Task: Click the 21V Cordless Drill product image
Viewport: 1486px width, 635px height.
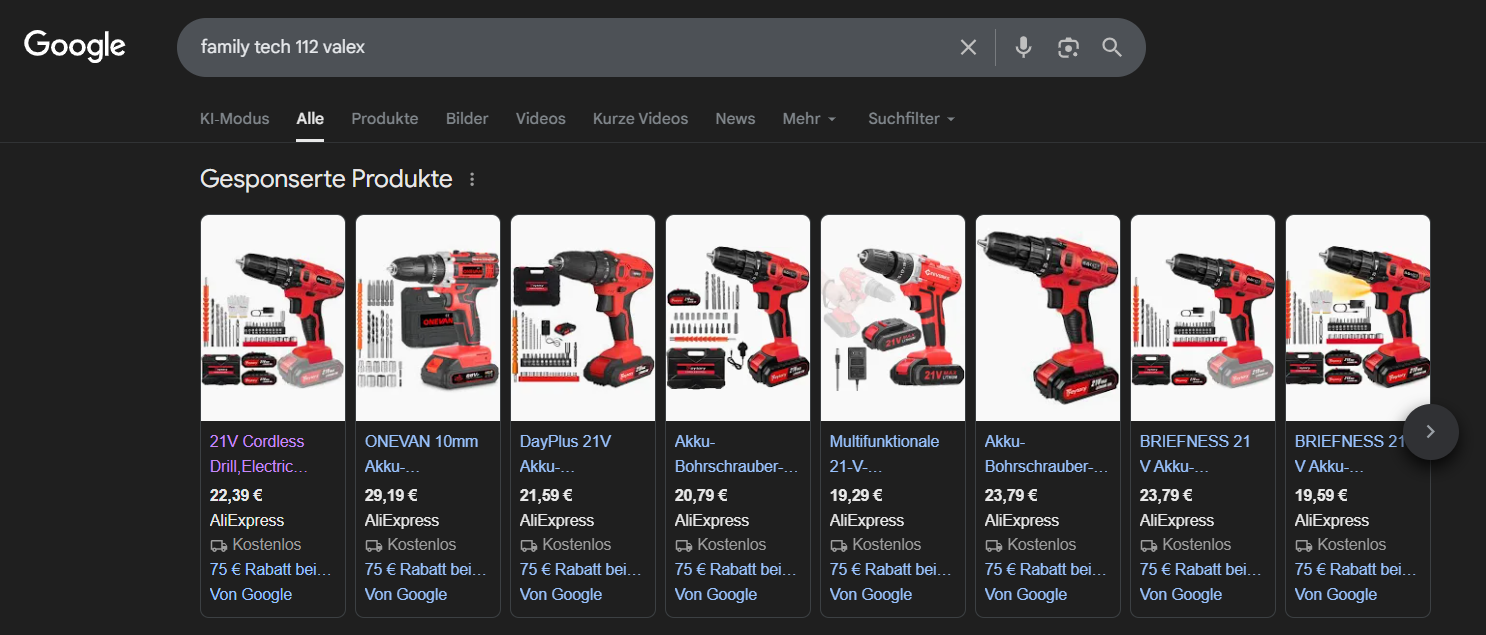Action: click(x=273, y=318)
